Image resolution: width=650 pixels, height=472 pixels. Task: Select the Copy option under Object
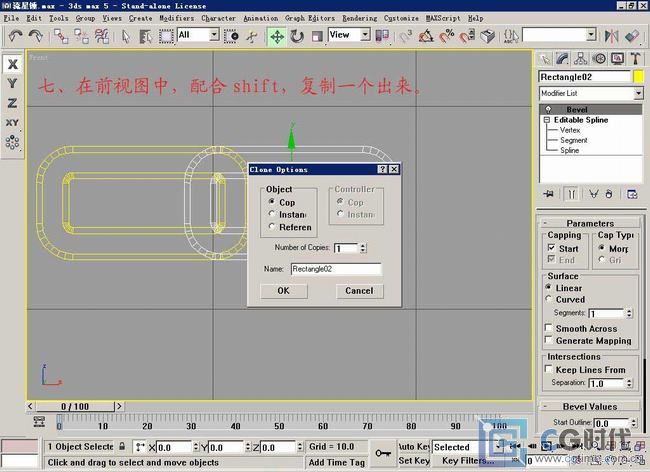click(272, 201)
